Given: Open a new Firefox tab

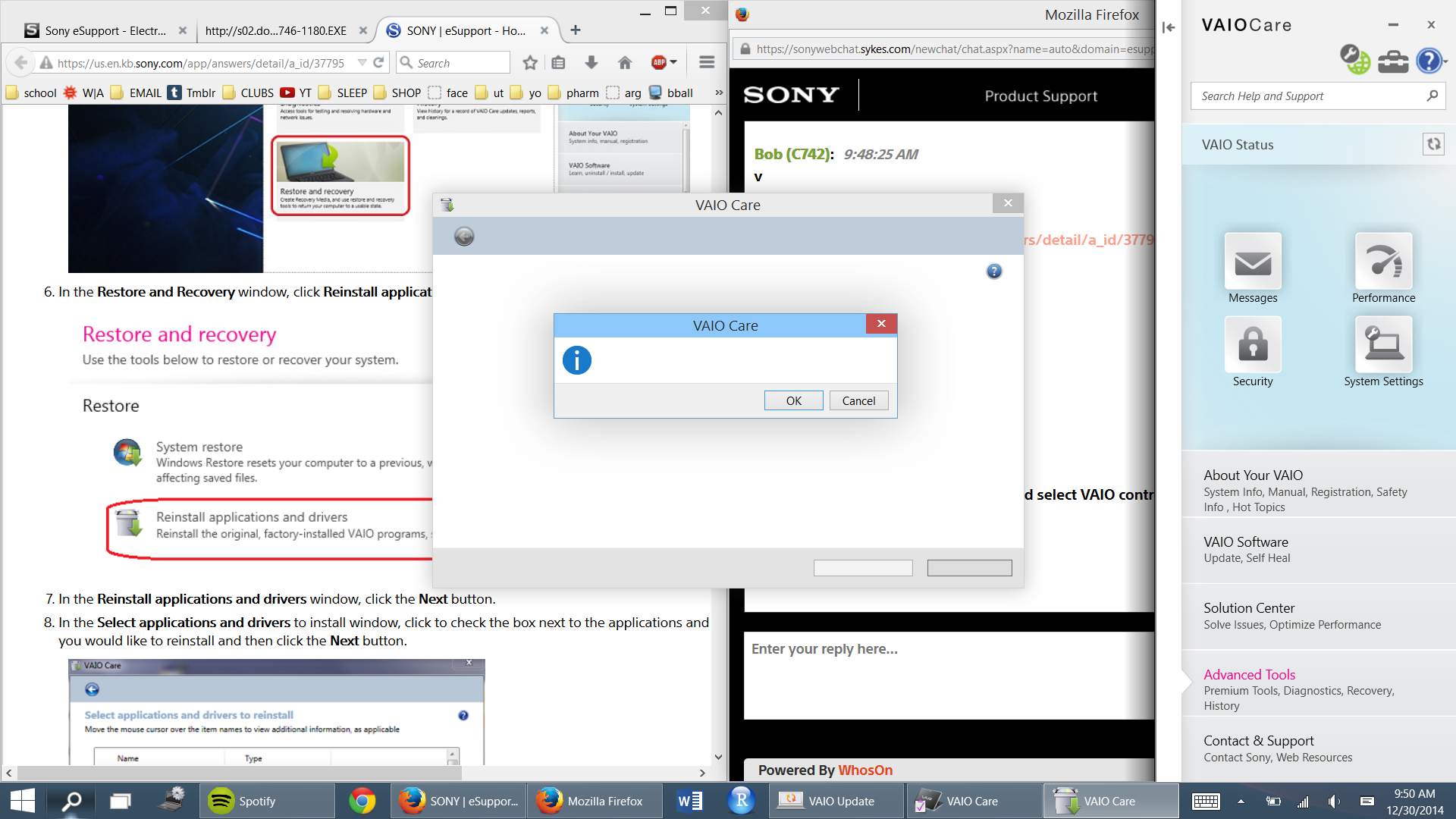Looking at the screenshot, I should [x=576, y=30].
